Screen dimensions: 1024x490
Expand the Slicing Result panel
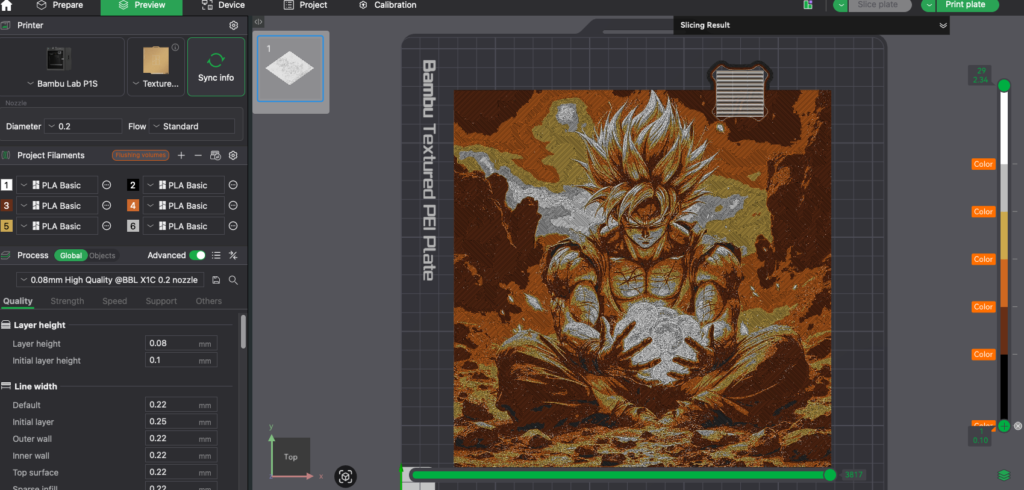pyautogui.click(x=942, y=26)
